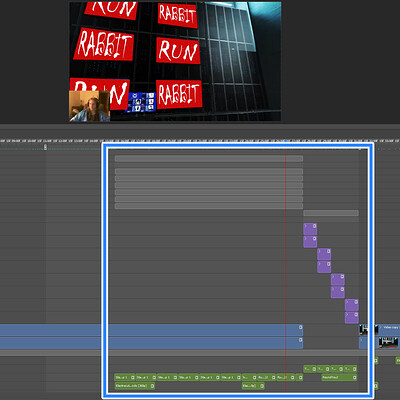The height and width of the screenshot is (400, 400).
Task: Click the icon on the rightmost long green clip
Action: pos(354,377)
